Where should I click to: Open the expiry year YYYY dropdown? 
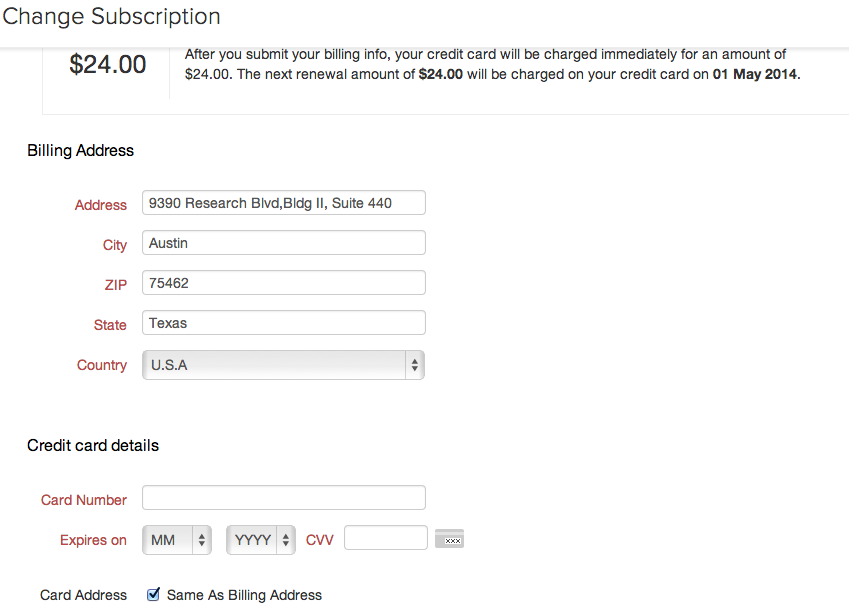pos(260,540)
